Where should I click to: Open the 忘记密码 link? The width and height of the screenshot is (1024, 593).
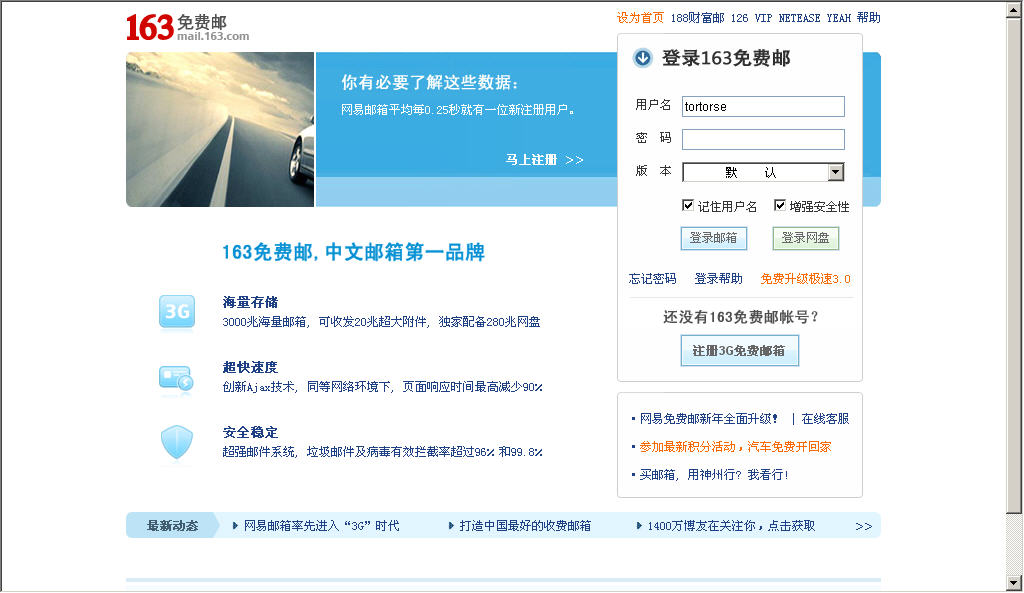point(652,279)
